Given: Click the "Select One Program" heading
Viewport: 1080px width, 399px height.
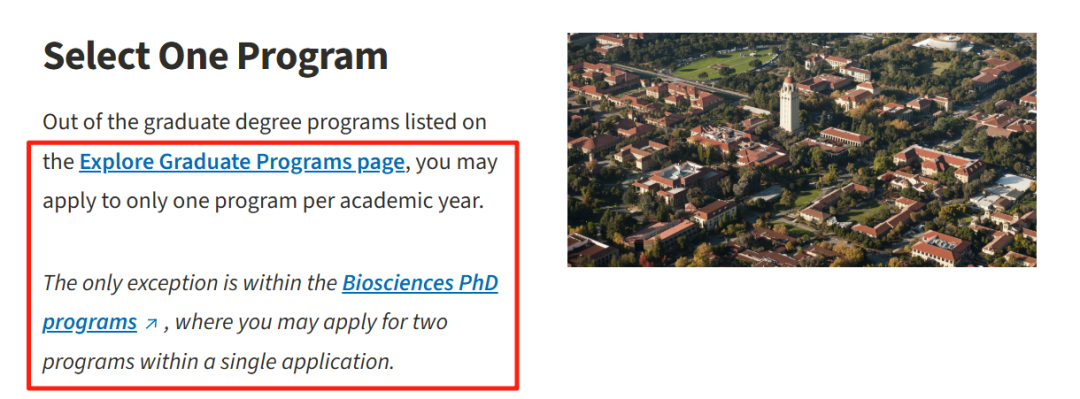Looking at the screenshot, I should click(x=215, y=57).
